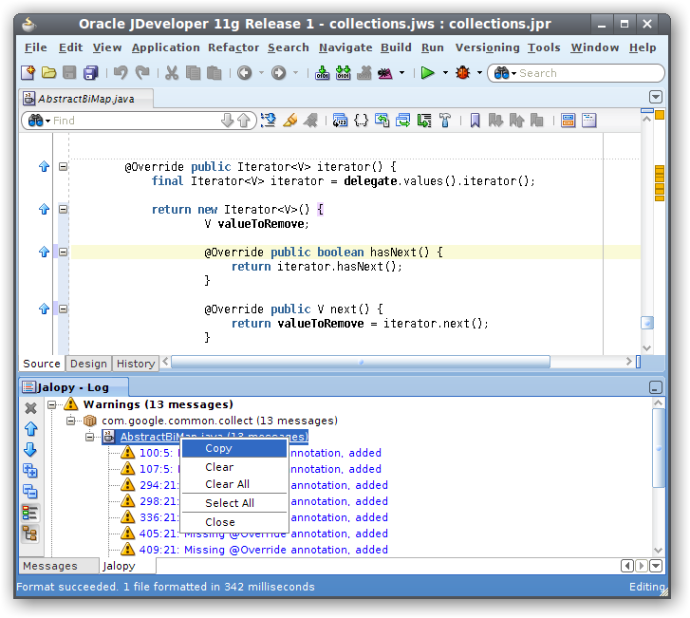Image resolution: width=690 pixels, height=618 pixels.
Task: Click the Collapse All icon in log sidebar
Action: tap(30, 491)
